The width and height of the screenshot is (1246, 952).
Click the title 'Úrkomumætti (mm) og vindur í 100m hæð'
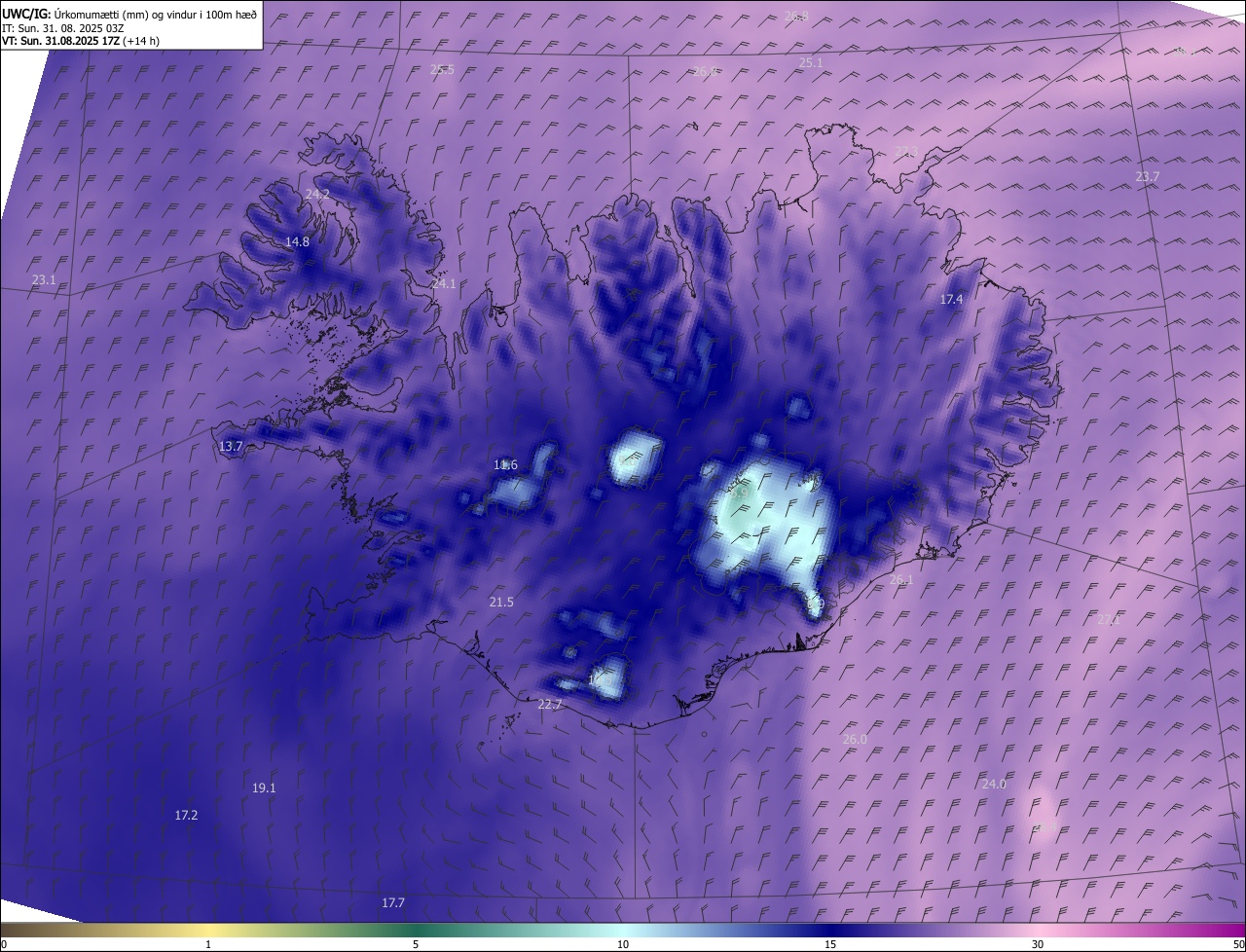pyautogui.click(x=156, y=14)
